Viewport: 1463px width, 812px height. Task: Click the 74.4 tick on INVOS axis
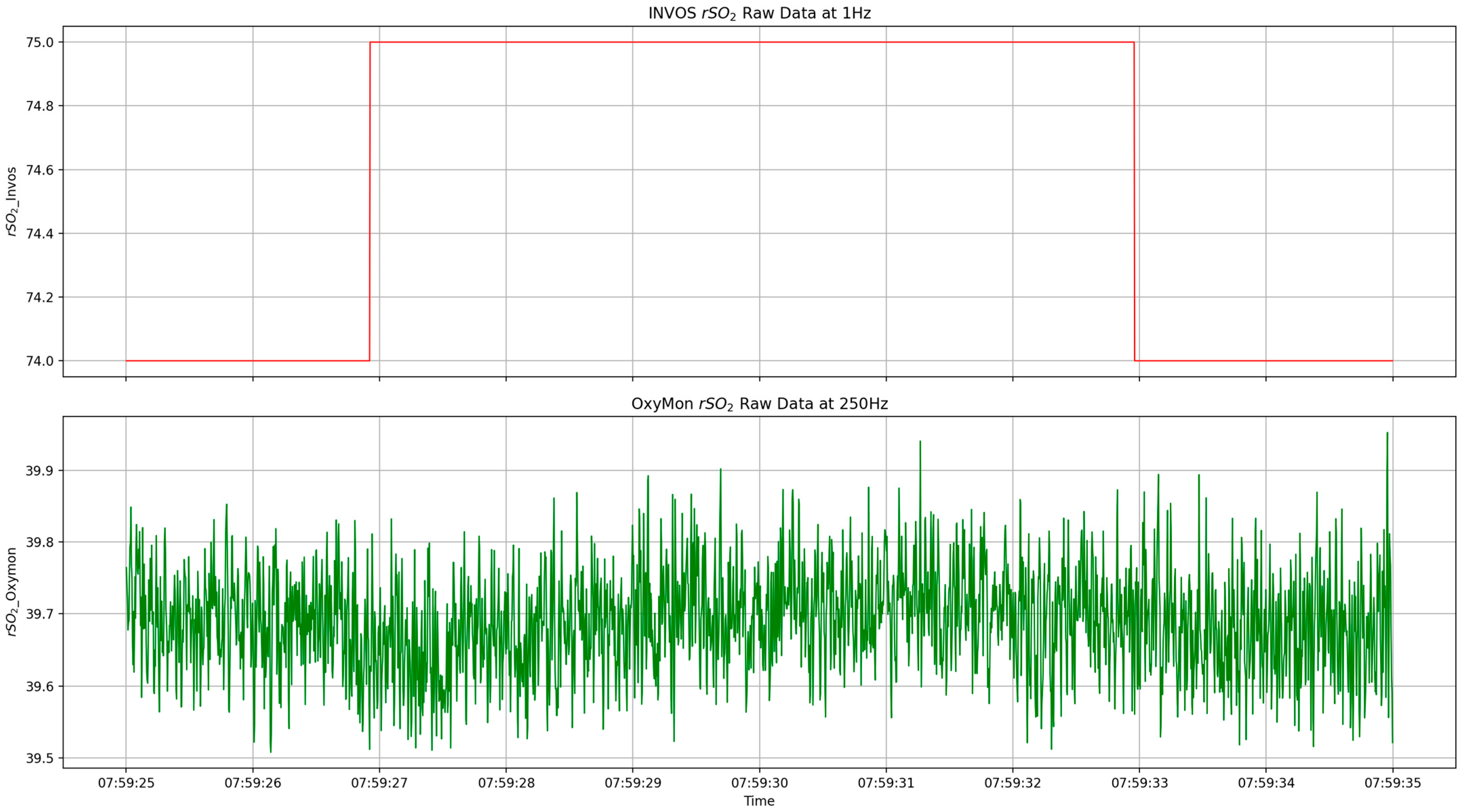[40, 233]
